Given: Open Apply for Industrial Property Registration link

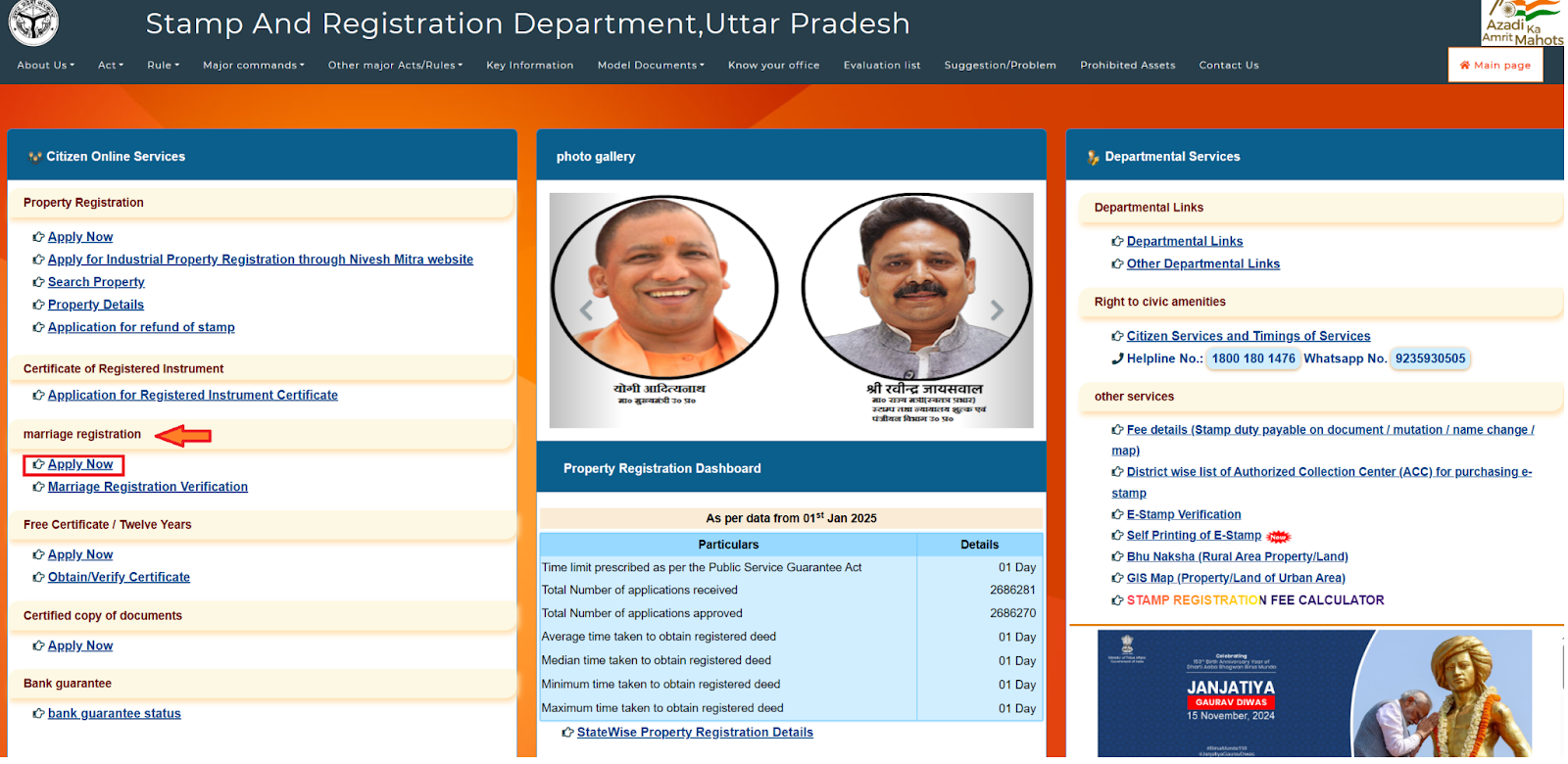Looking at the screenshot, I should coord(261,260).
